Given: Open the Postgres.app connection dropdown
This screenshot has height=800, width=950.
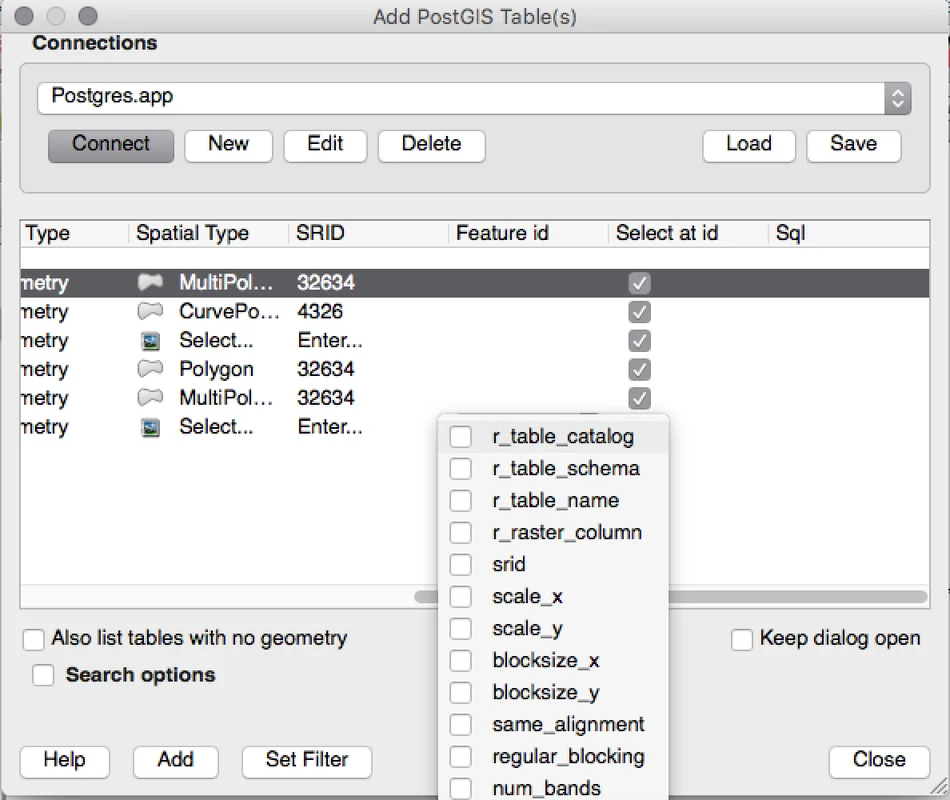Looking at the screenshot, I should (897, 98).
